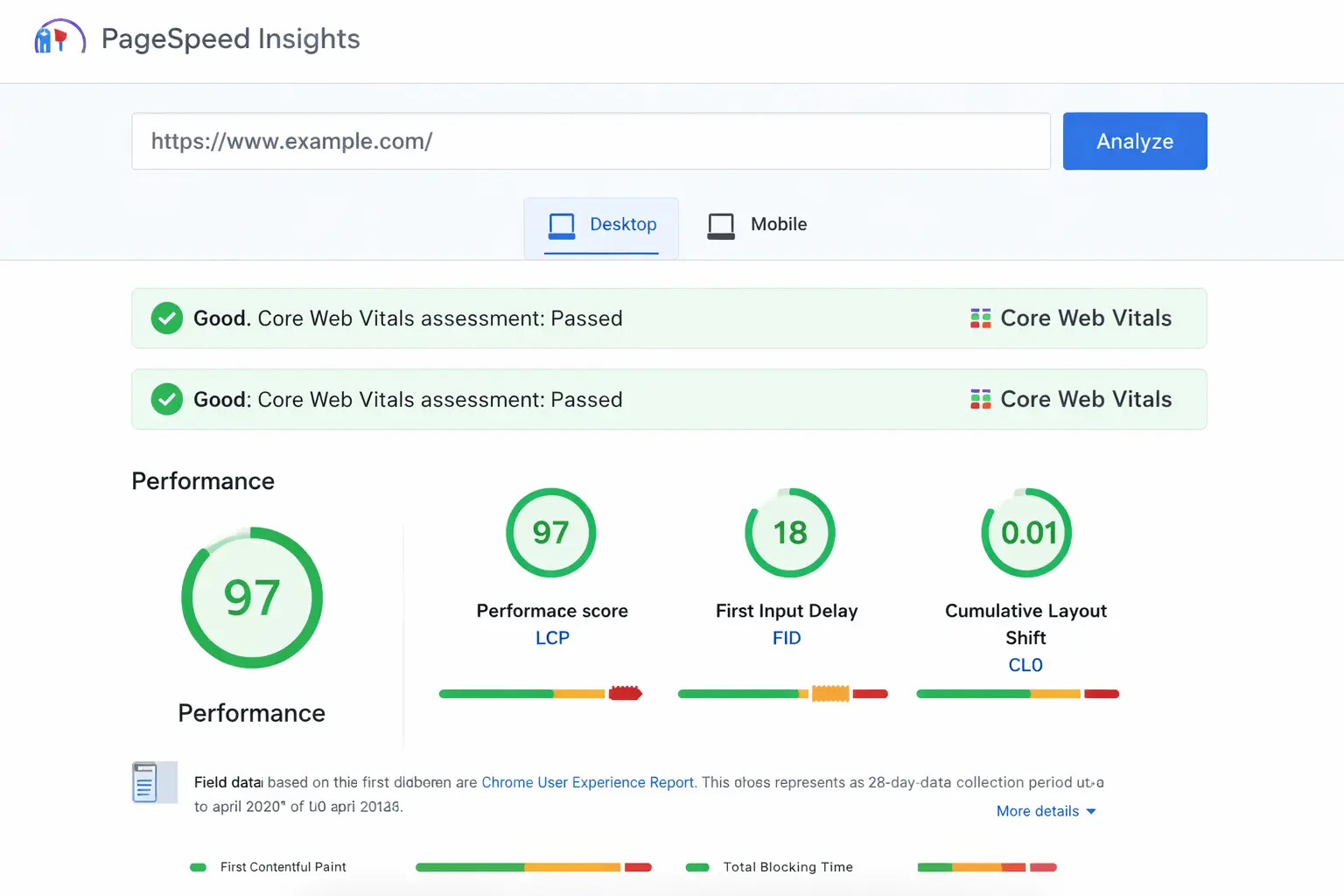Open the CLO metric link
The width and height of the screenshot is (1344, 896).
click(1025, 665)
